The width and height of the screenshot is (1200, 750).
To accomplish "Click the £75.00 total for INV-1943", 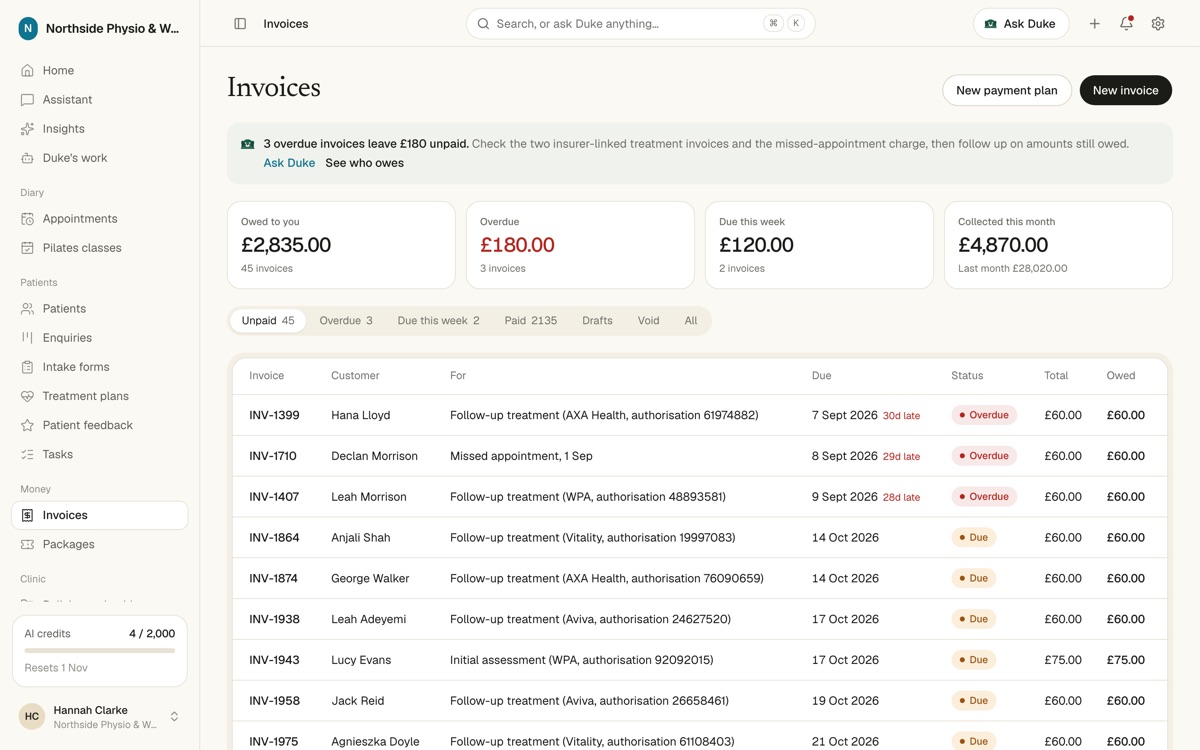I will point(1063,660).
